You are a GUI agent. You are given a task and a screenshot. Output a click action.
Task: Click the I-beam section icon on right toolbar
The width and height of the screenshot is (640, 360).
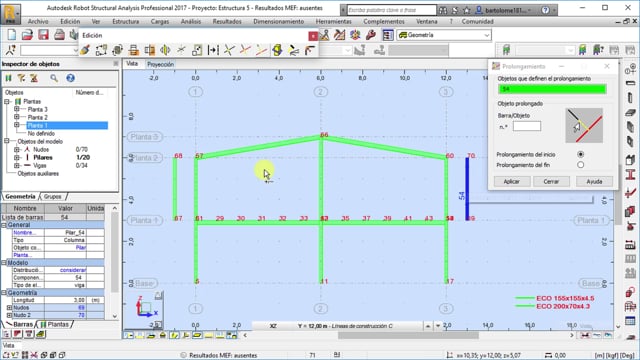[630, 175]
